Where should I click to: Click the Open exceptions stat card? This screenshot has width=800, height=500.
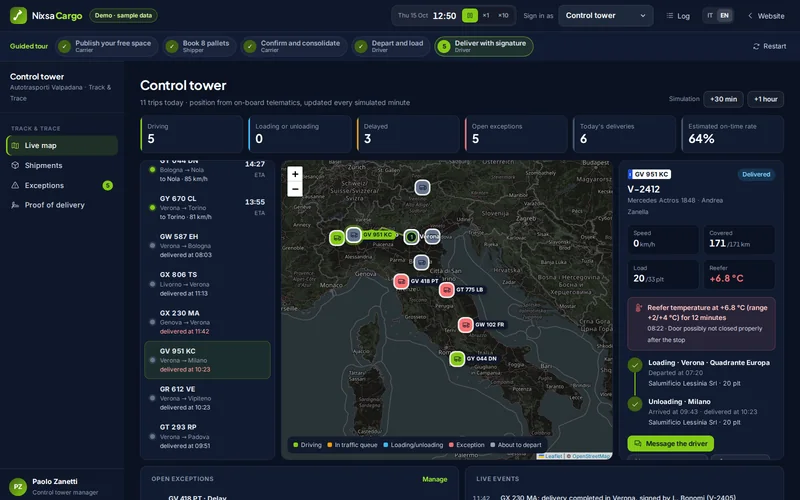coord(516,134)
